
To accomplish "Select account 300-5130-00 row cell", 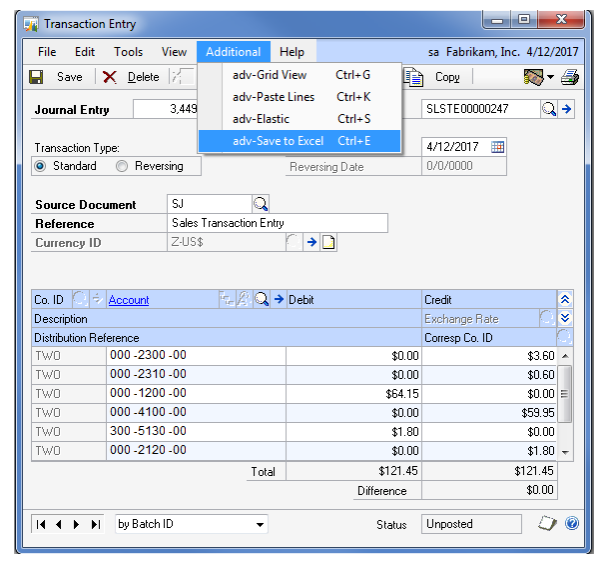I will click(196, 431).
